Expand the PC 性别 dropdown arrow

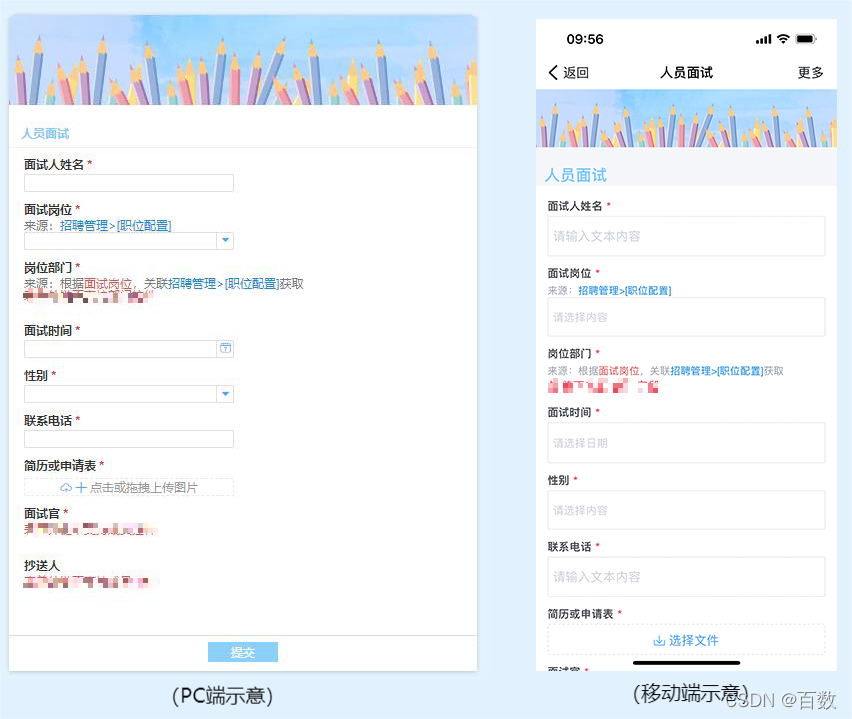(x=225, y=394)
